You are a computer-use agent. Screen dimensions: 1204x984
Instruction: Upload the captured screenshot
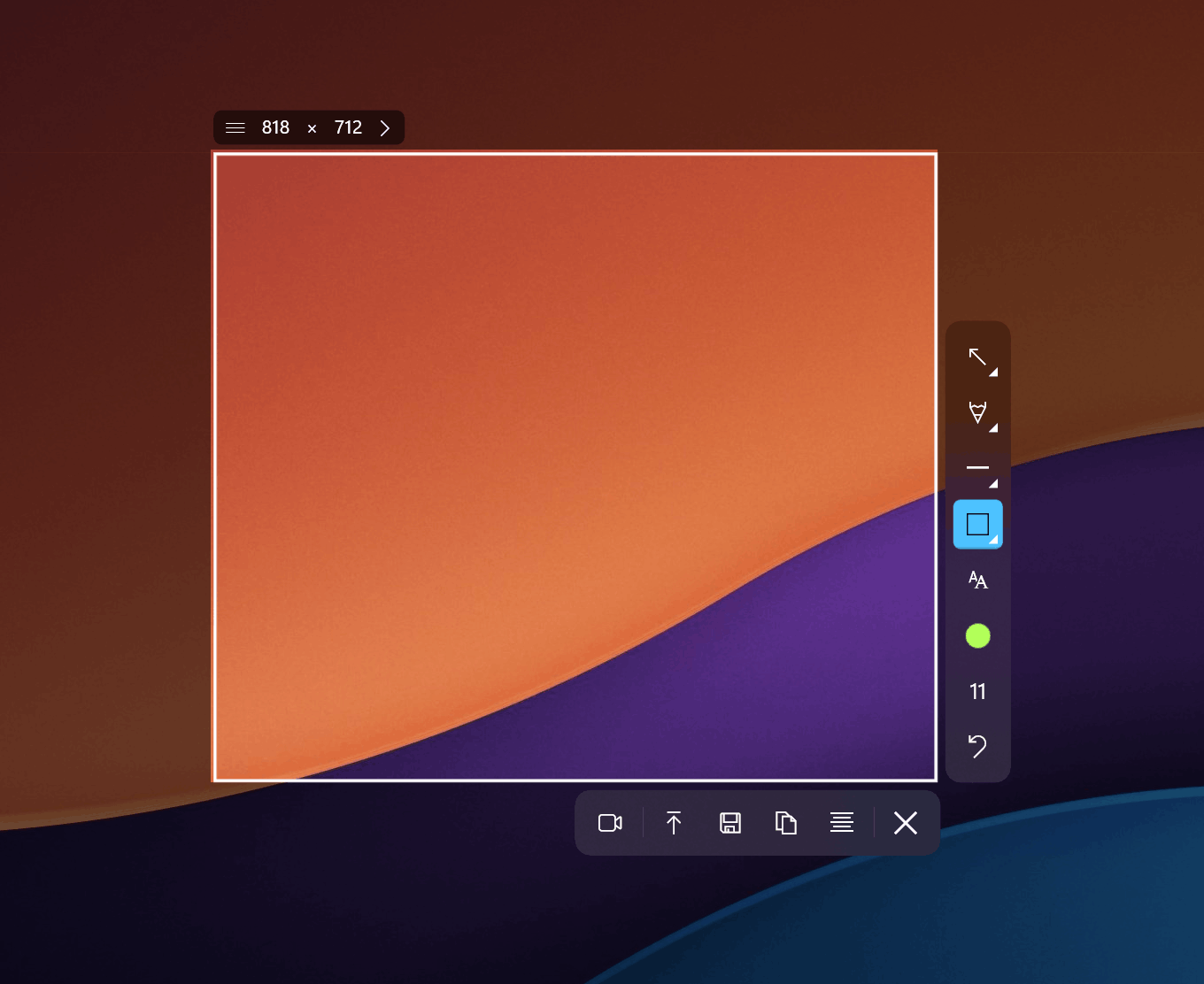click(673, 823)
